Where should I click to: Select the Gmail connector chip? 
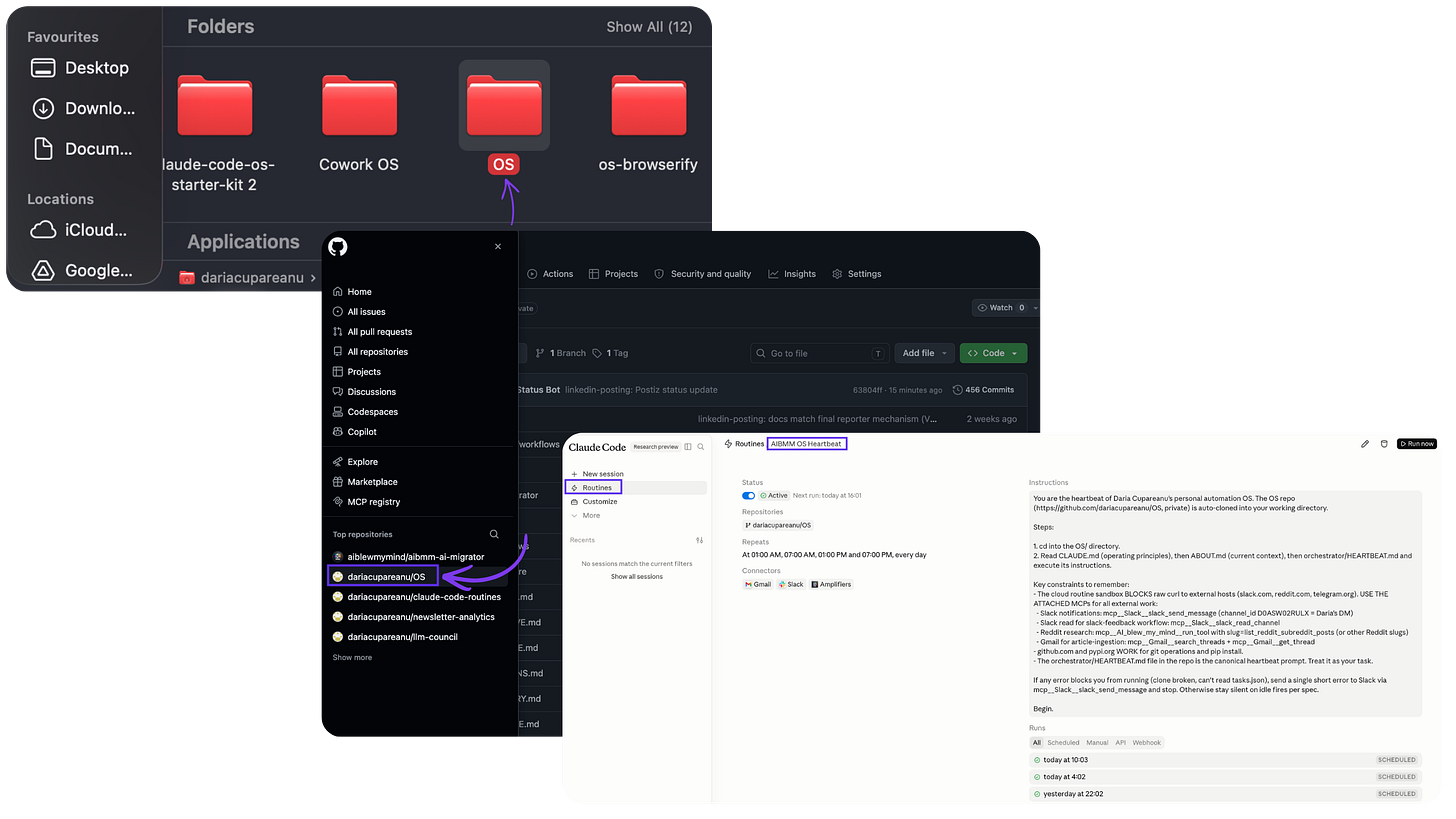(x=758, y=584)
